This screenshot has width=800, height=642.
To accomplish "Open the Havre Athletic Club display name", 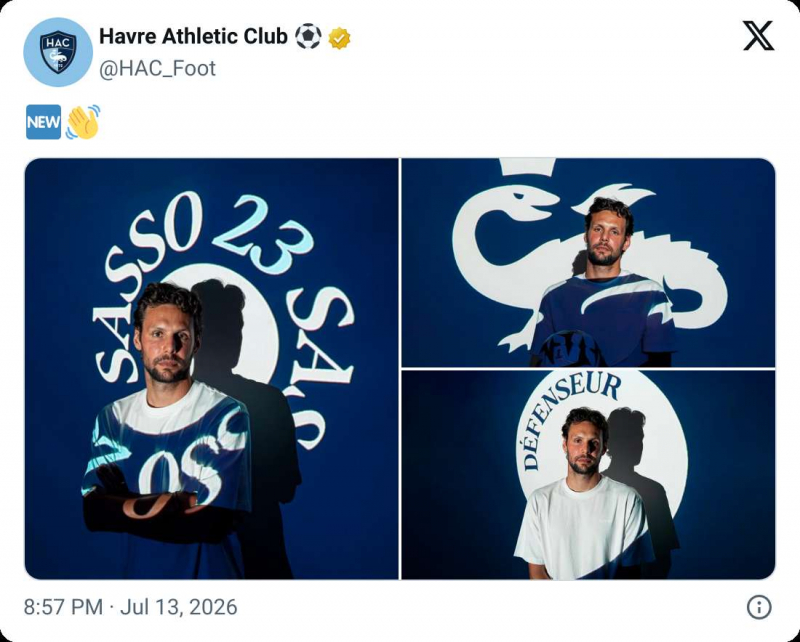I will point(193,36).
